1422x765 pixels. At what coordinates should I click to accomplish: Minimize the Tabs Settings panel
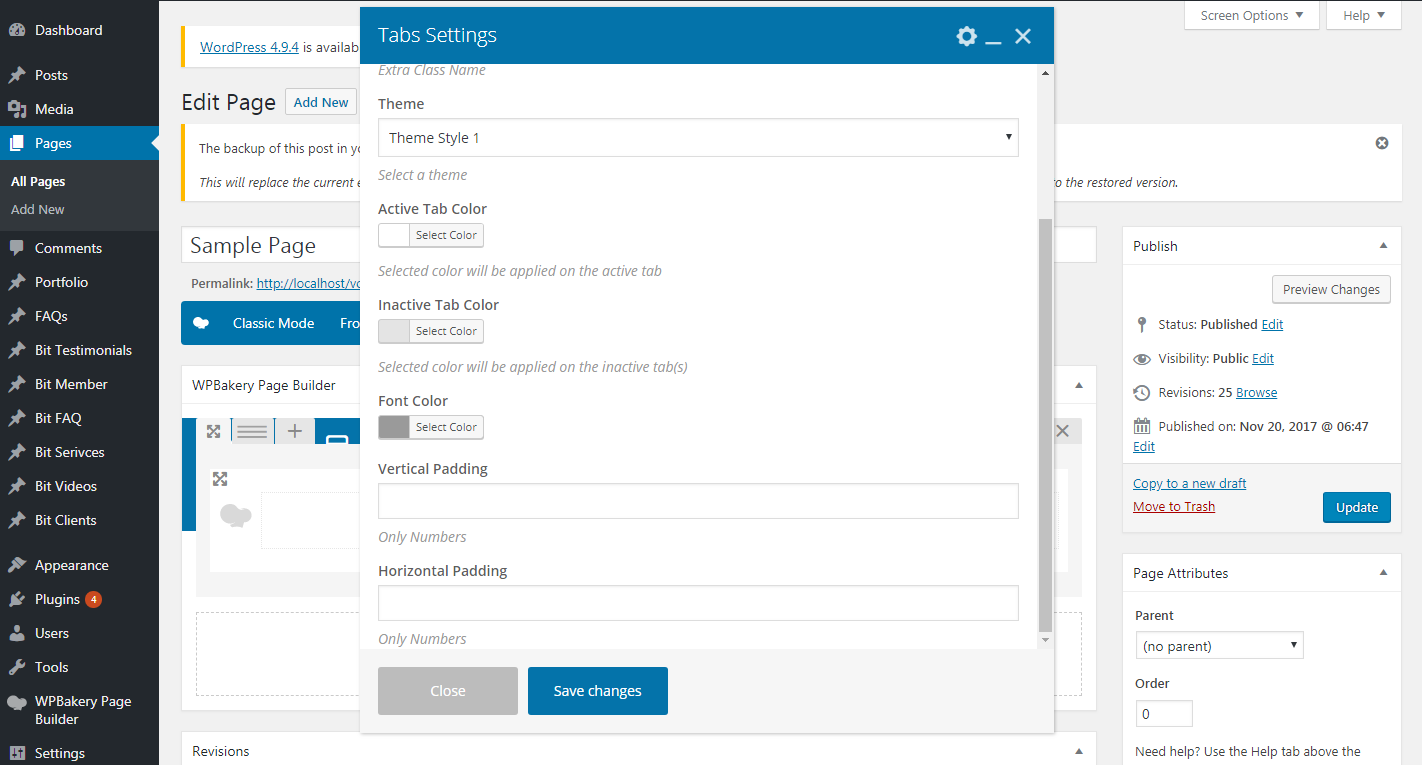tap(993, 37)
